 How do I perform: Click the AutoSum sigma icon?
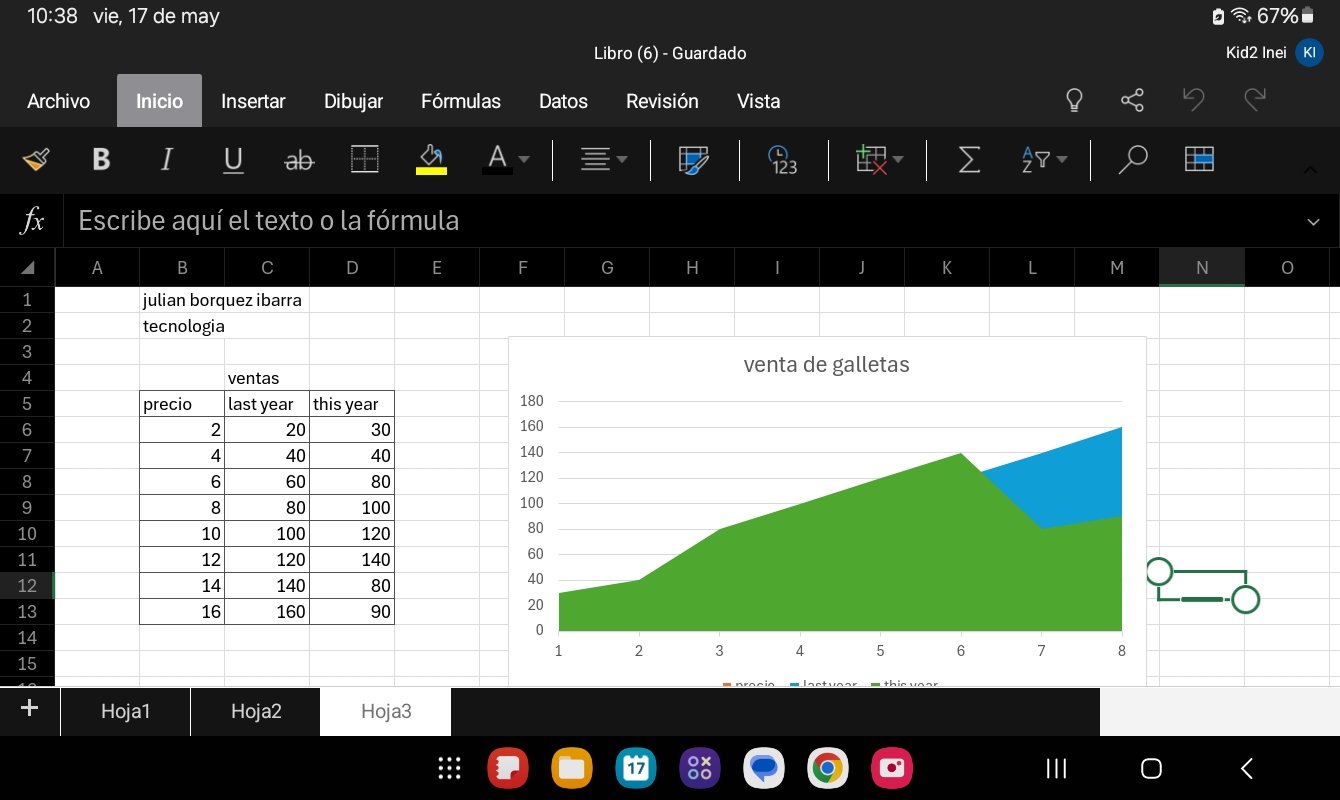[x=969, y=160]
